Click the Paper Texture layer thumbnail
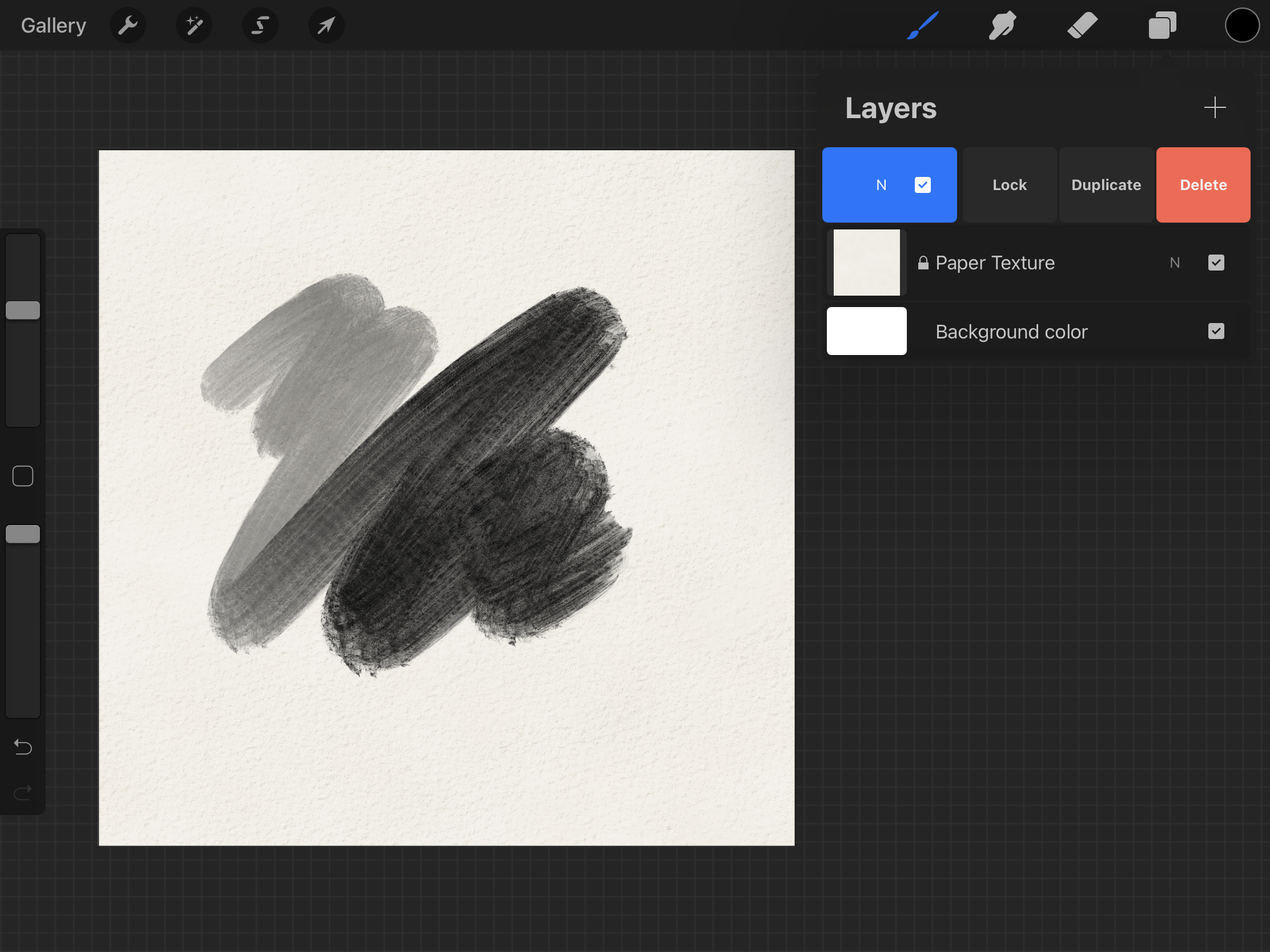Viewport: 1270px width, 952px height. coord(866,262)
